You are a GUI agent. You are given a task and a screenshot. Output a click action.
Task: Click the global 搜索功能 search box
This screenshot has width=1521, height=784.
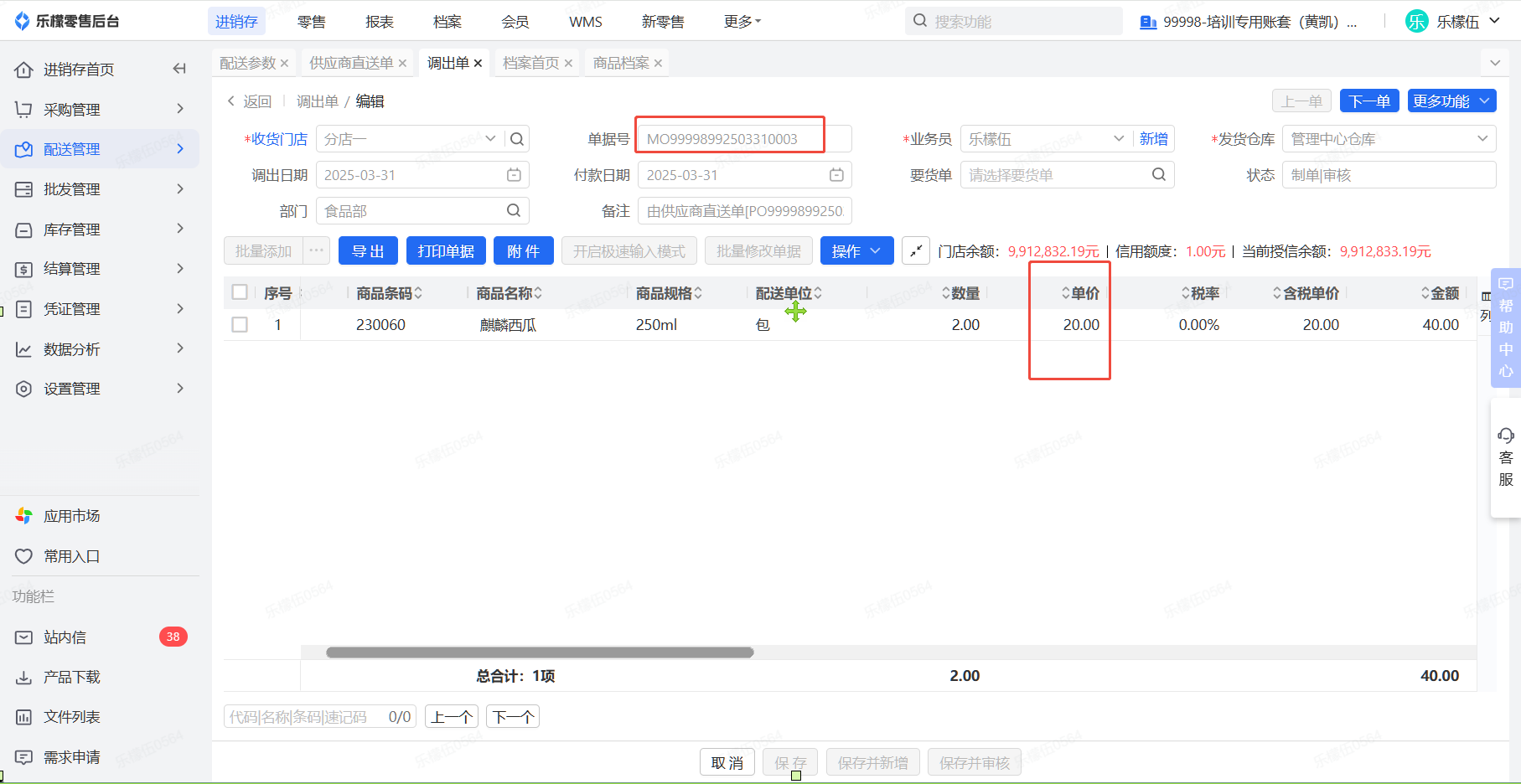point(1014,22)
